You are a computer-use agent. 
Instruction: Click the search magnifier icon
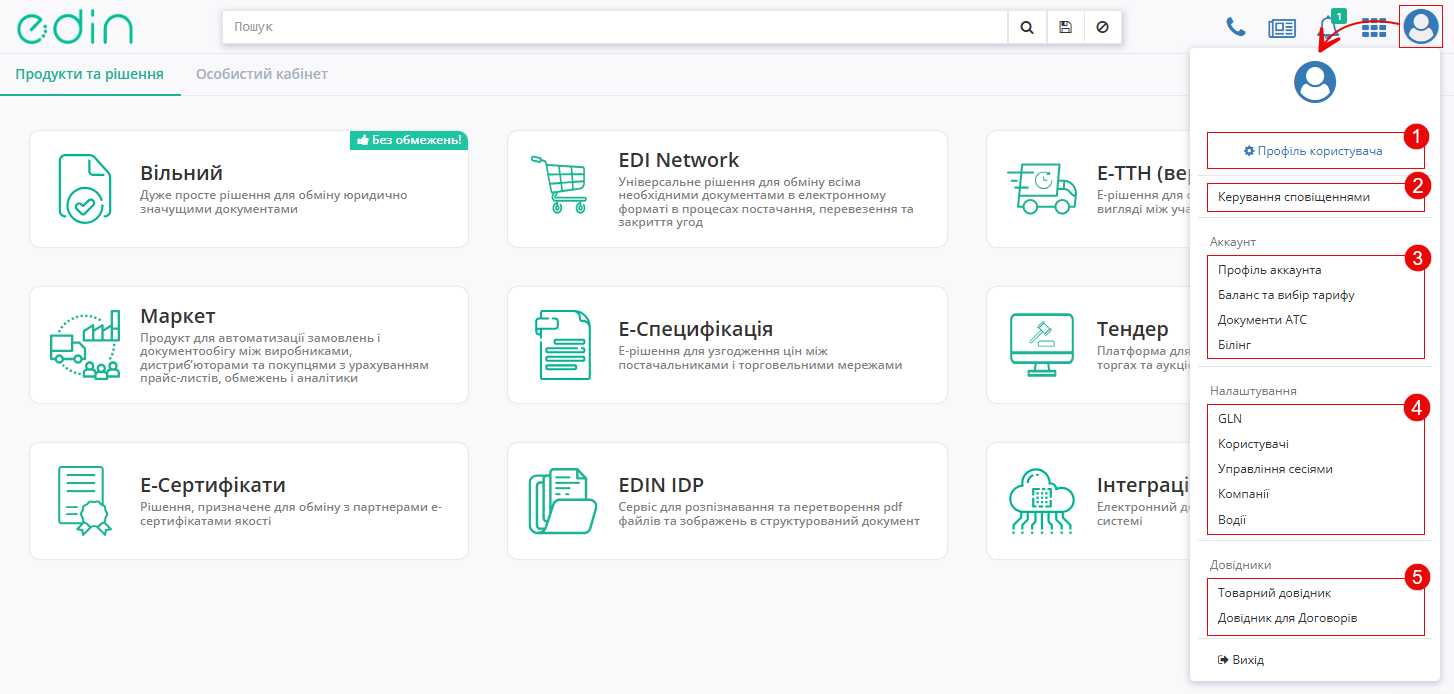(1027, 28)
